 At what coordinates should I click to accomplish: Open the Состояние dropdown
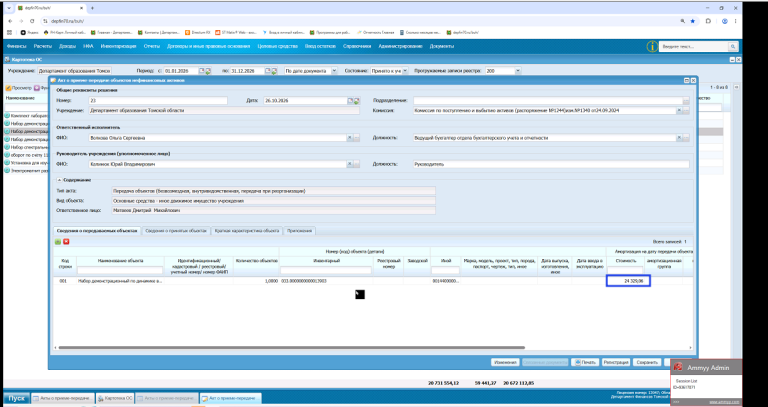pos(405,71)
